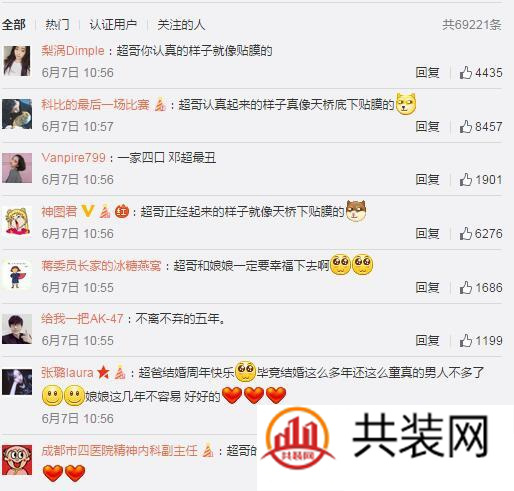514x491 pixels.
Task: Click 回复 on 给我一把AK-47's comment
Action: click(x=427, y=340)
